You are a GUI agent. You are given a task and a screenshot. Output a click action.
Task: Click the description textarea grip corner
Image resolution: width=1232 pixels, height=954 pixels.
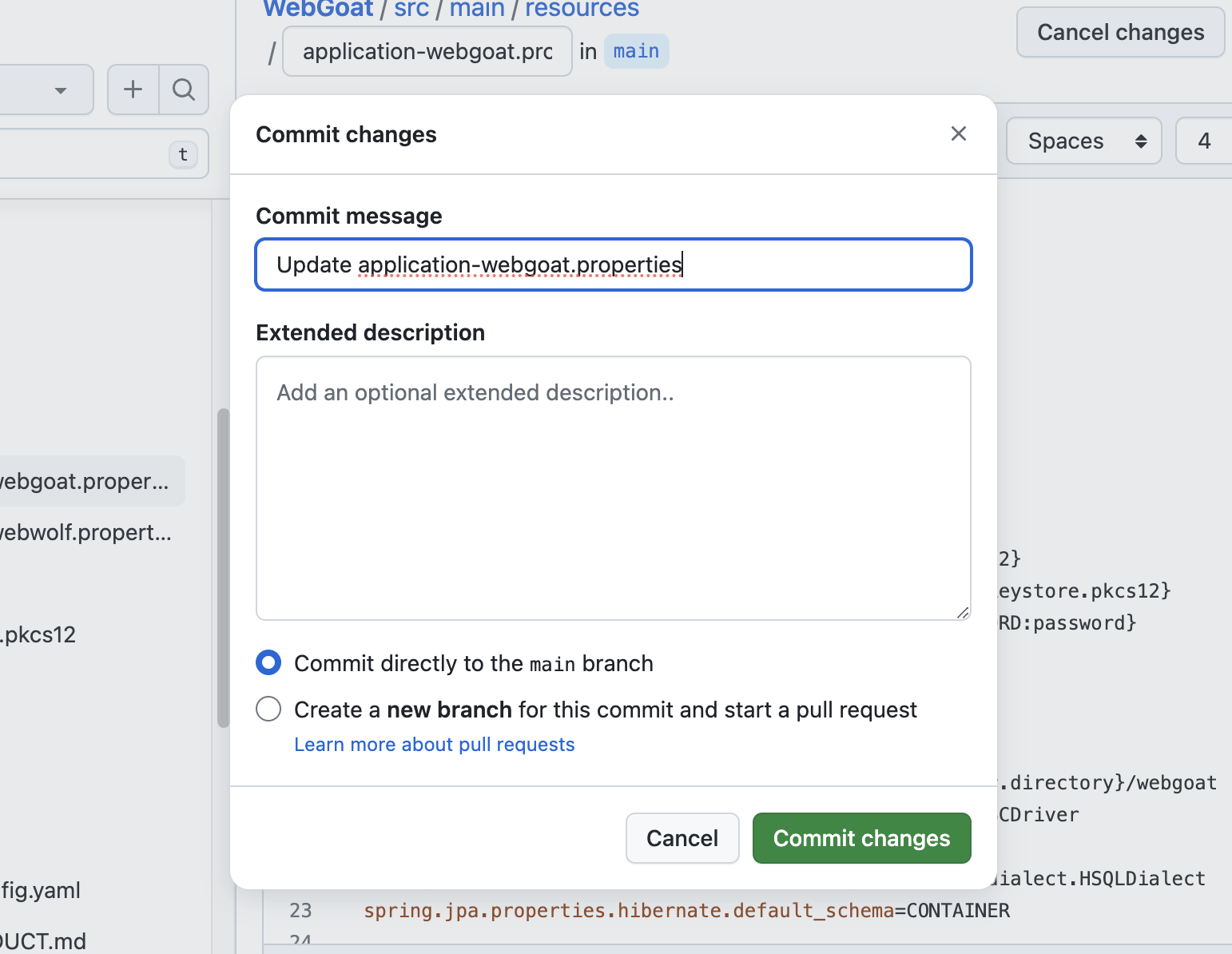[x=963, y=613]
